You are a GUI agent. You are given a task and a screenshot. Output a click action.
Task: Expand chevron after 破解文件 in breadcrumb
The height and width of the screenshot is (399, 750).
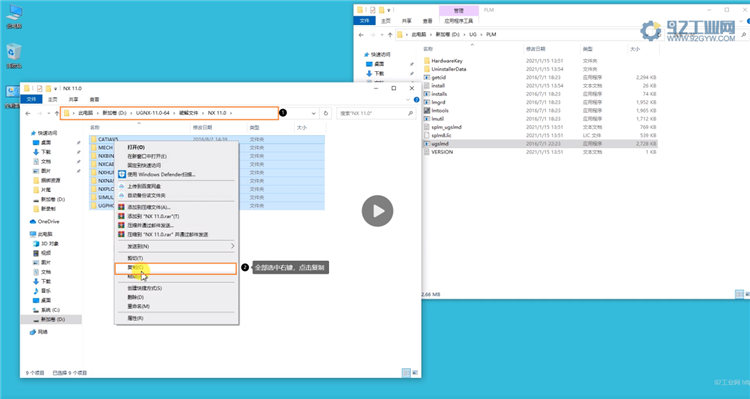coord(203,113)
